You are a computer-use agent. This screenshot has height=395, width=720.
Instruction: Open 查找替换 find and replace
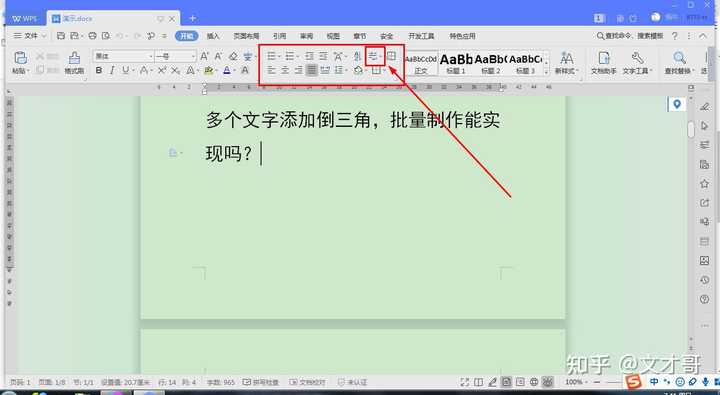pos(679,63)
